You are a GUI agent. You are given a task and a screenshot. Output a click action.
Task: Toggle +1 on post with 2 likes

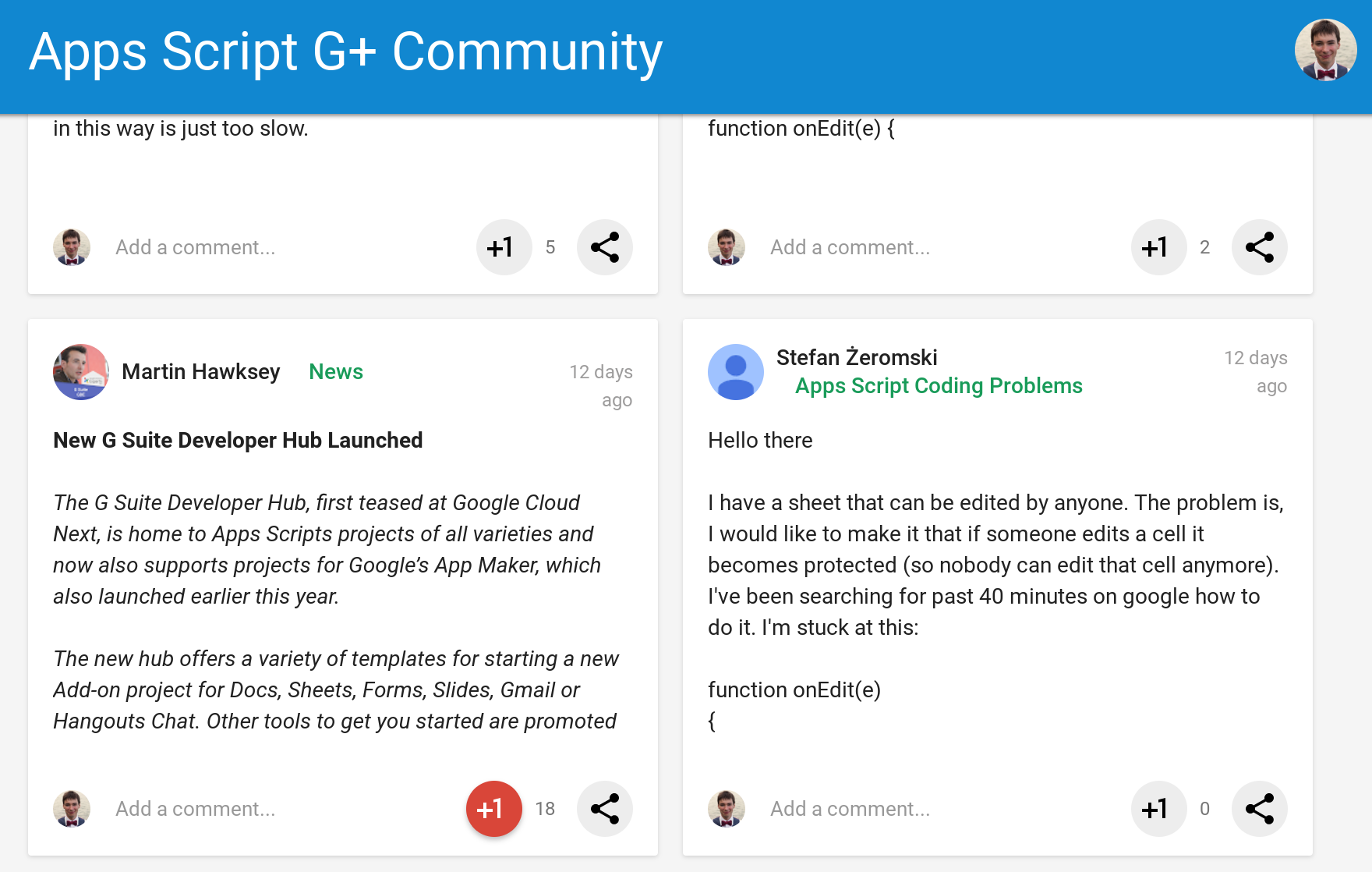point(1158,247)
